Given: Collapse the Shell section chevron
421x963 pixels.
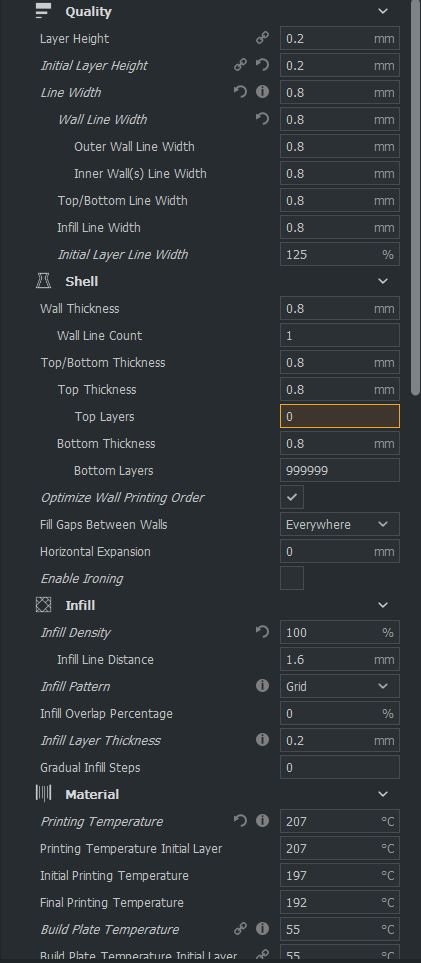Looking at the screenshot, I should (383, 281).
